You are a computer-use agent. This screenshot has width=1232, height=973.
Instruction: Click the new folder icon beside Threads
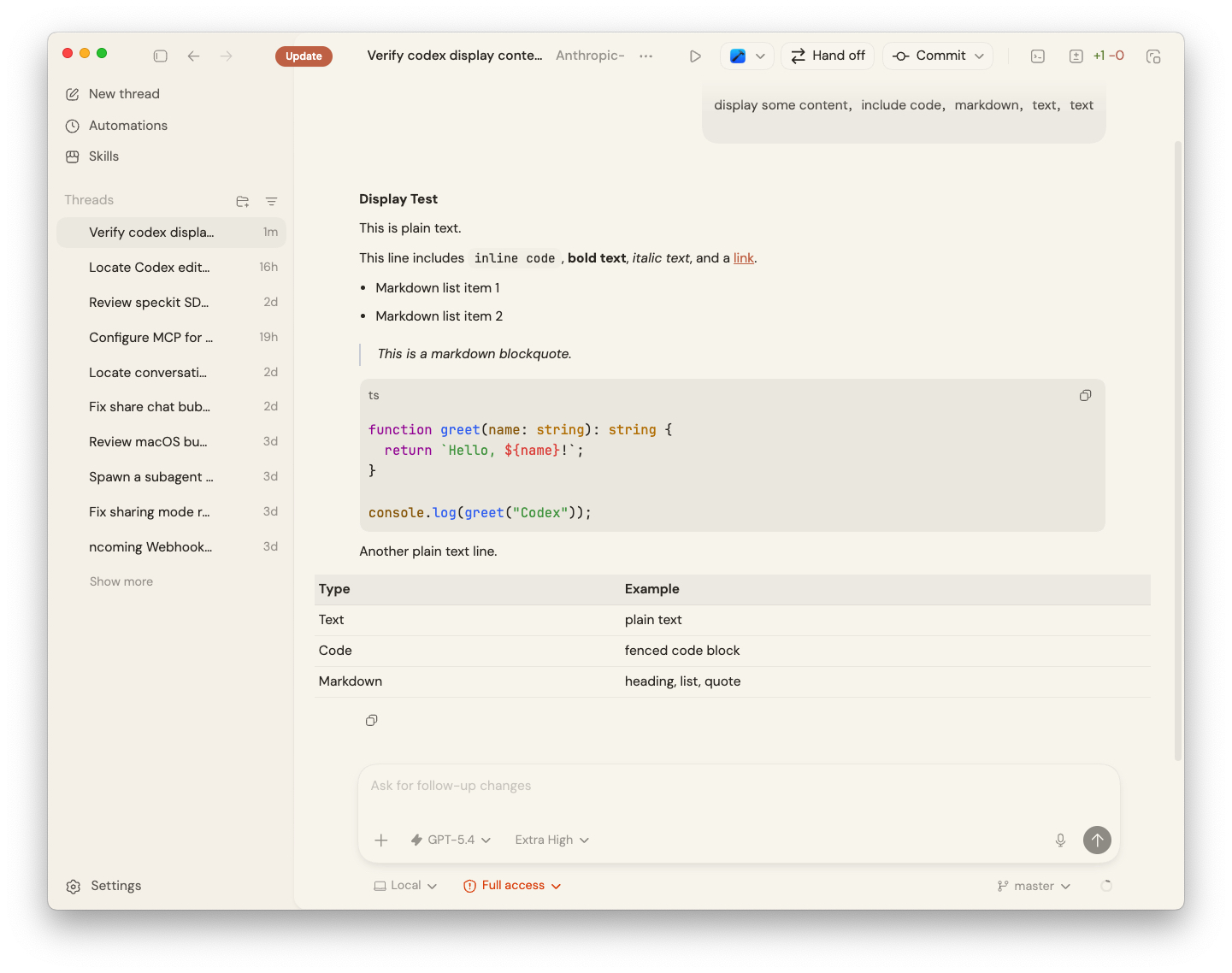[243, 202]
